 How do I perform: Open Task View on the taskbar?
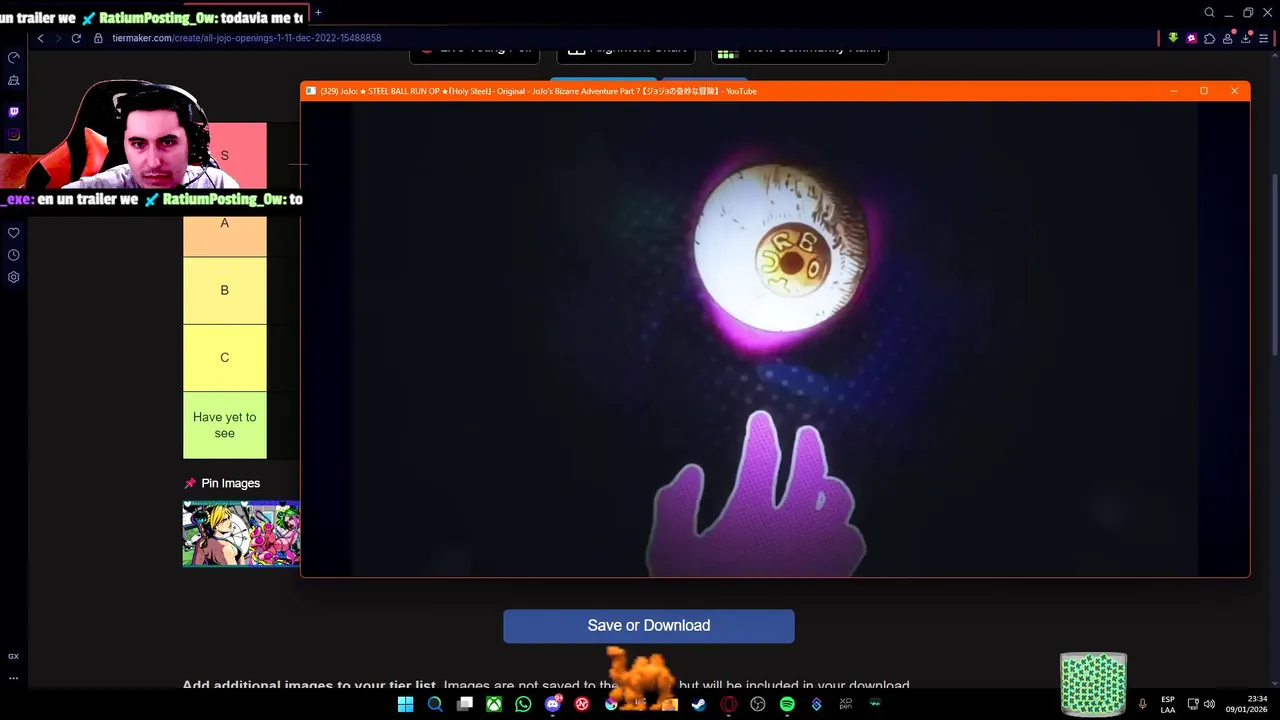[465, 704]
